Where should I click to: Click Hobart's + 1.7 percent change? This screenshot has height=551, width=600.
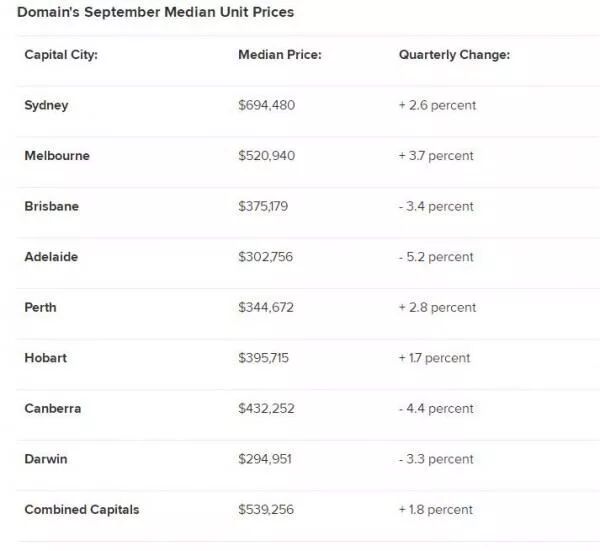(x=434, y=358)
